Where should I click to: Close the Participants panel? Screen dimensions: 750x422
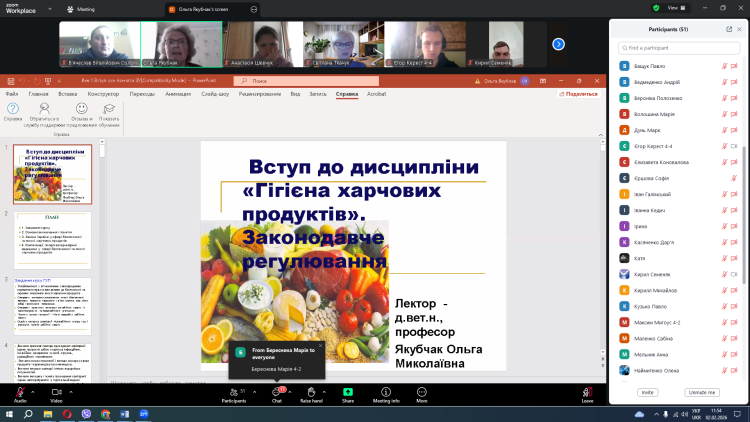(739, 29)
